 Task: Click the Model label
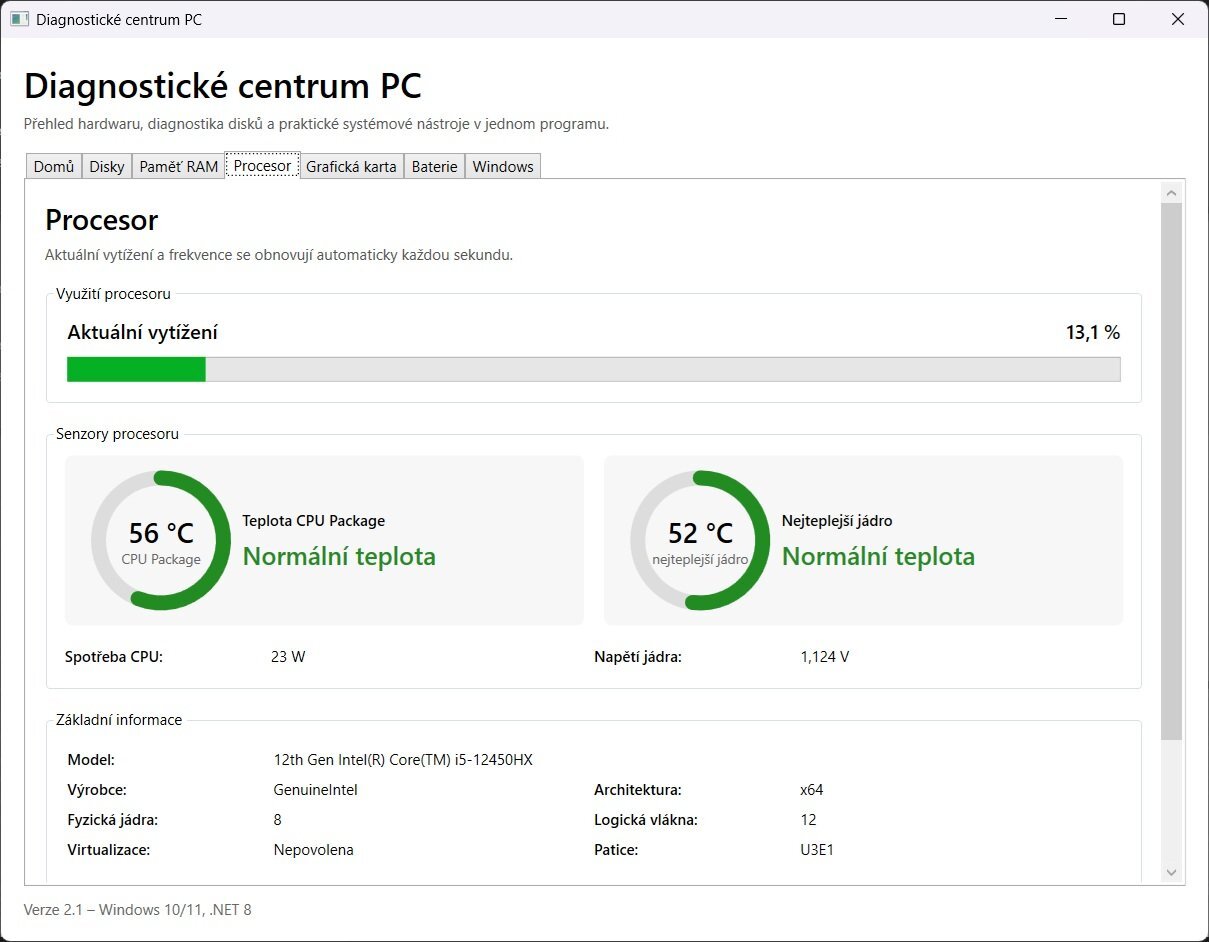pos(91,760)
